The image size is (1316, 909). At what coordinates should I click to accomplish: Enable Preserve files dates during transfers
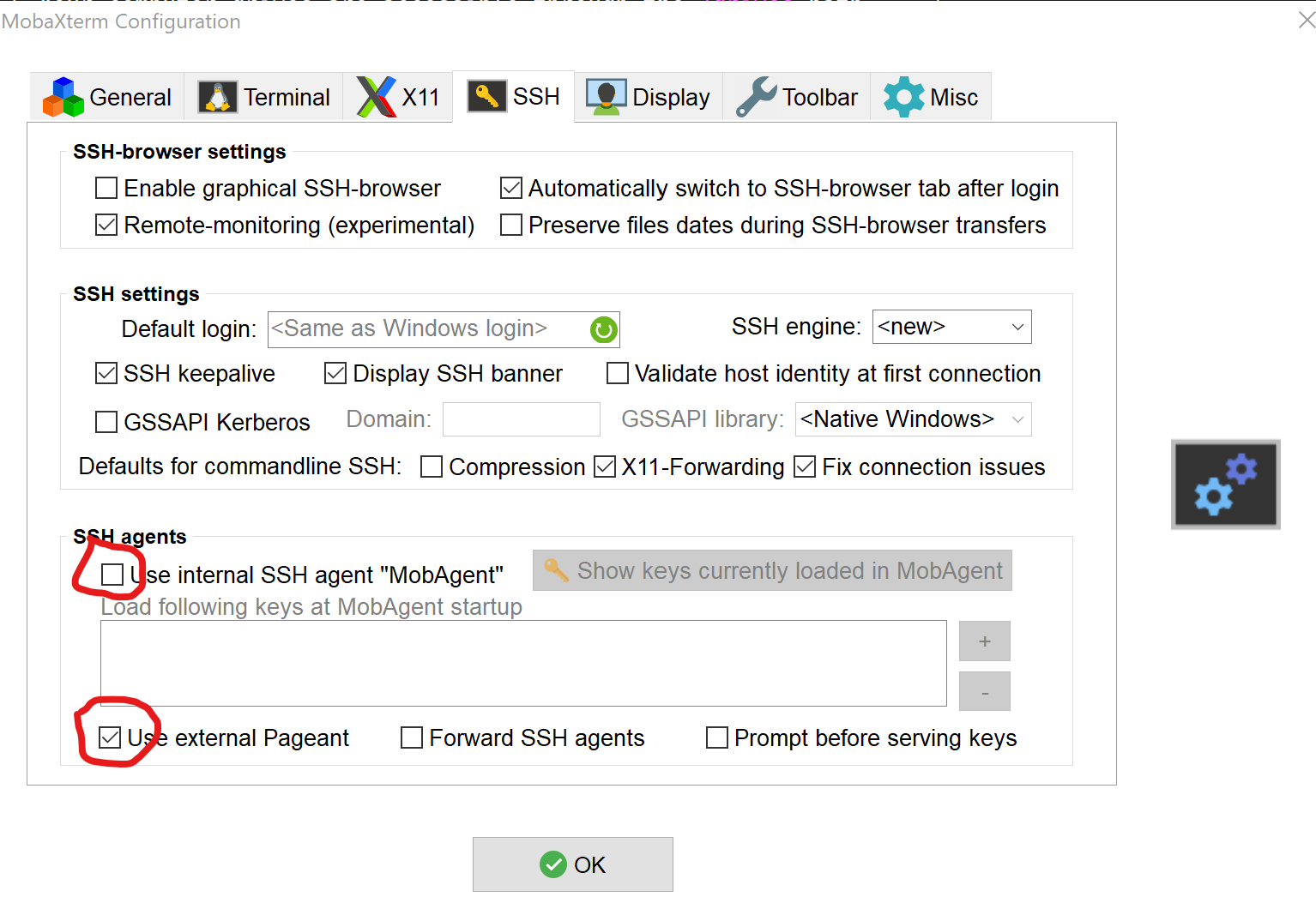(x=511, y=225)
